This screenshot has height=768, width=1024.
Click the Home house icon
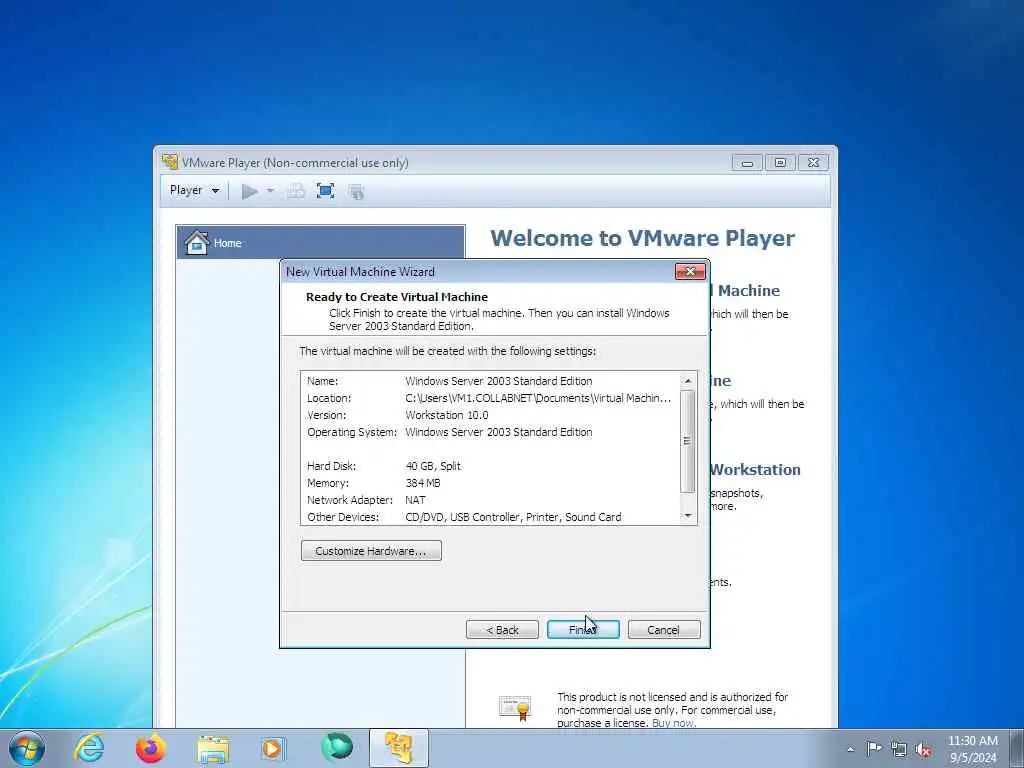[197, 242]
